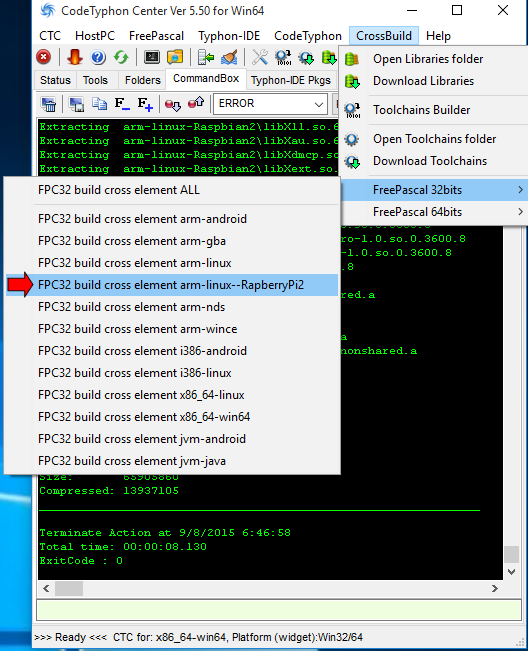Click the orange down-arrow update icon

click(x=75, y=57)
